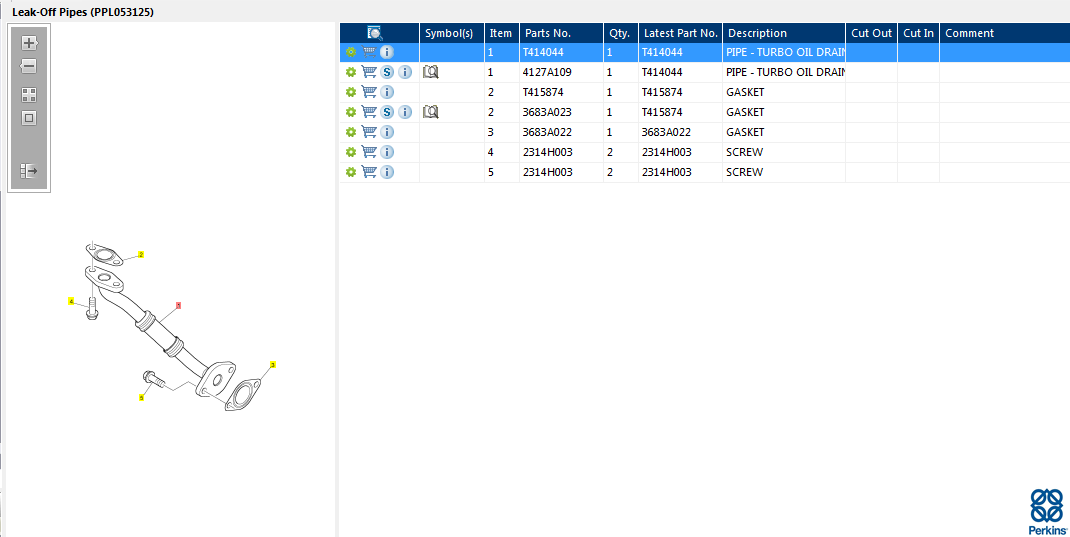Click the magnifier search icon in table header
This screenshot has height=537, width=1070.
tap(375, 33)
